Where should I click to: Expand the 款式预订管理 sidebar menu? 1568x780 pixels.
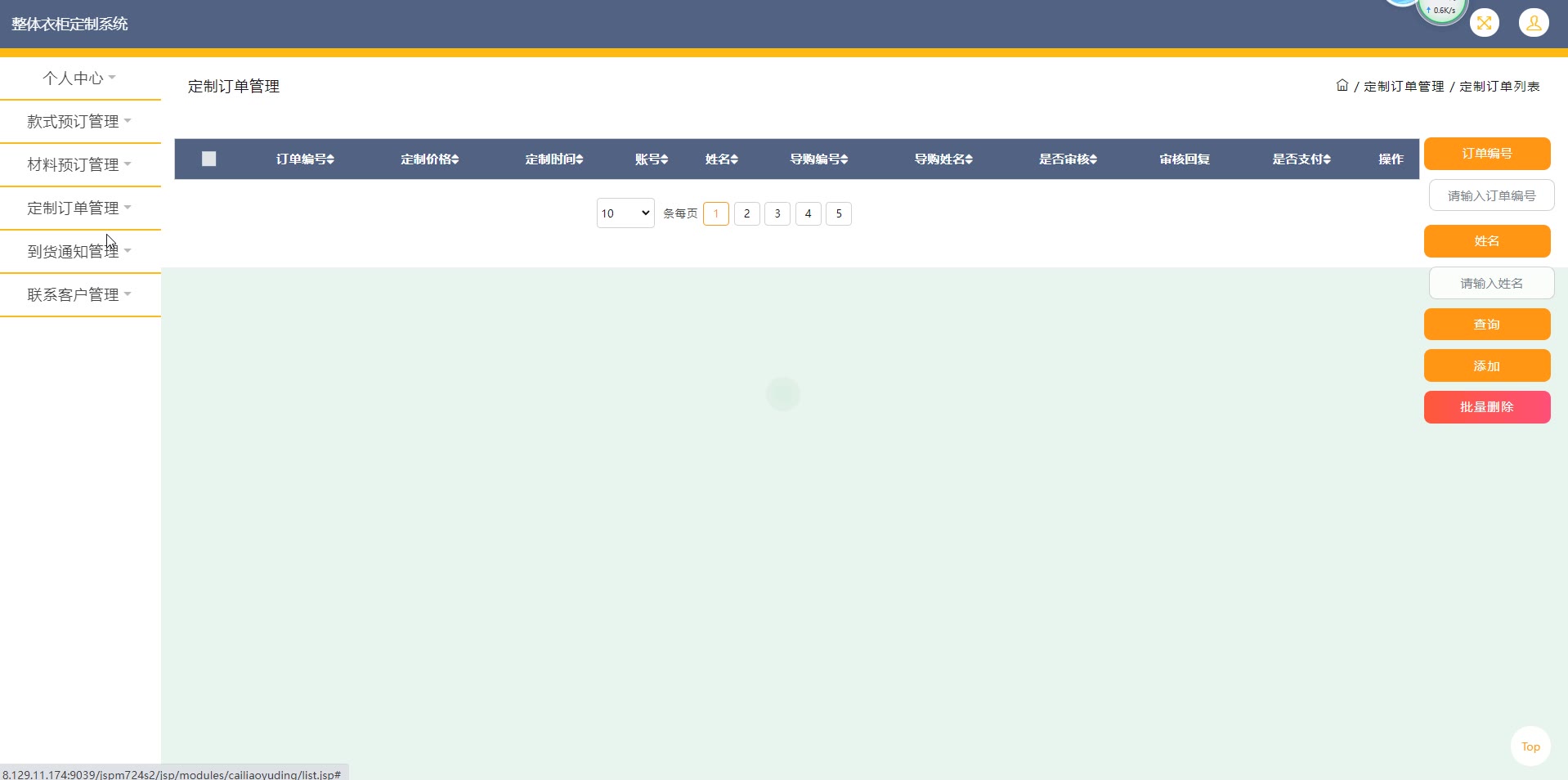(x=80, y=122)
